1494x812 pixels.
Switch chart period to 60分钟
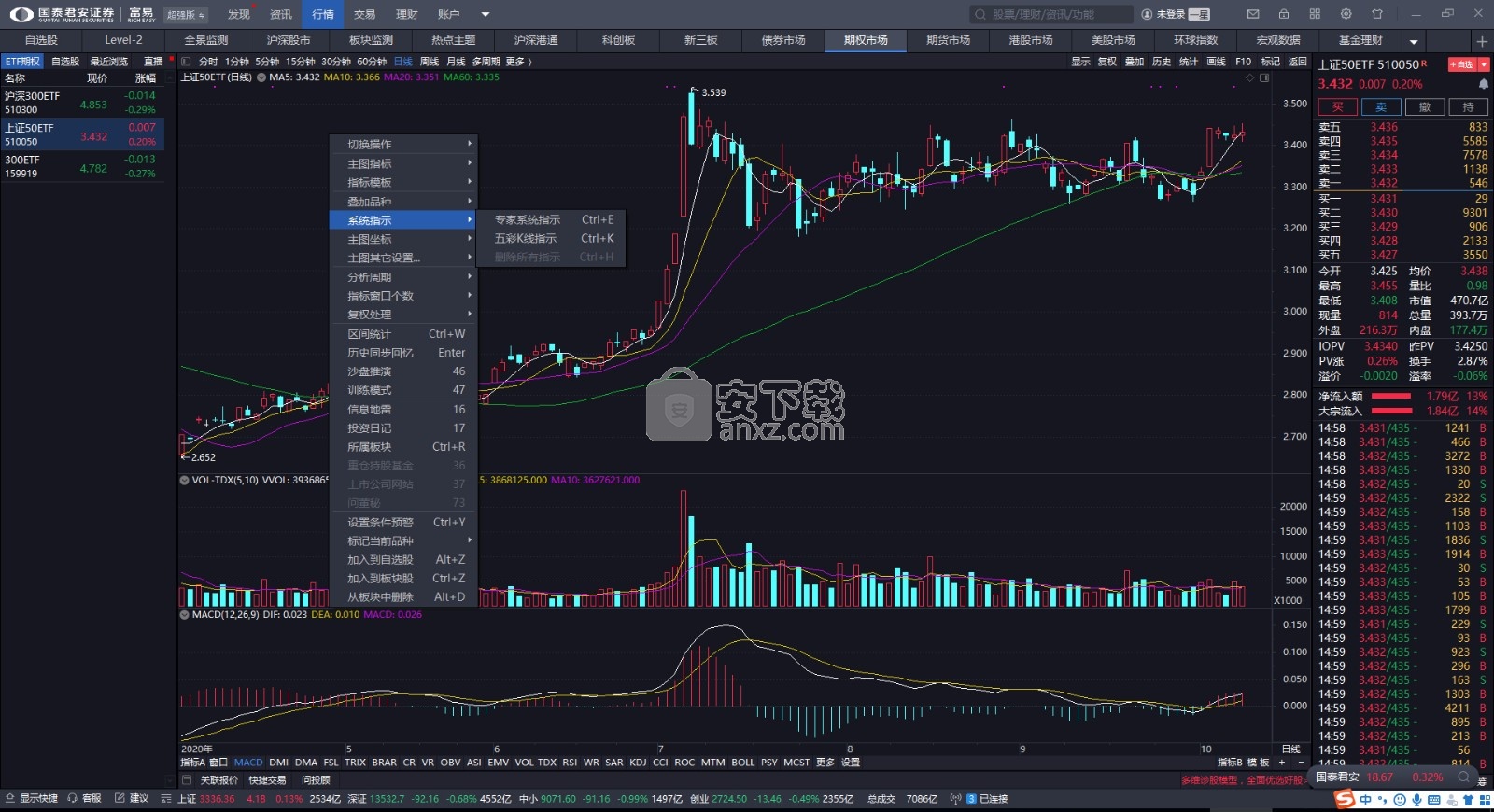tap(372, 62)
